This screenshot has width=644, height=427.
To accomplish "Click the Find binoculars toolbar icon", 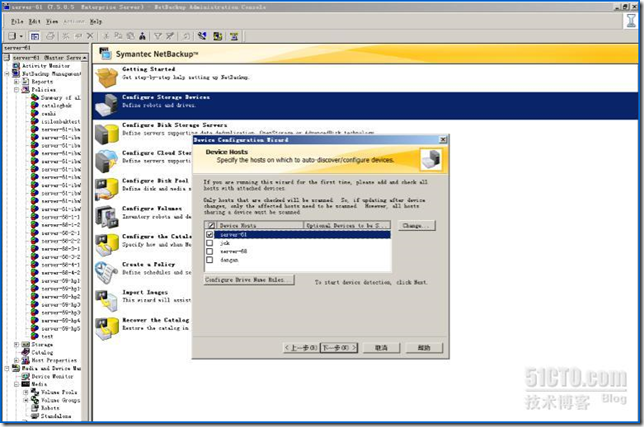I will click(142, 37).
